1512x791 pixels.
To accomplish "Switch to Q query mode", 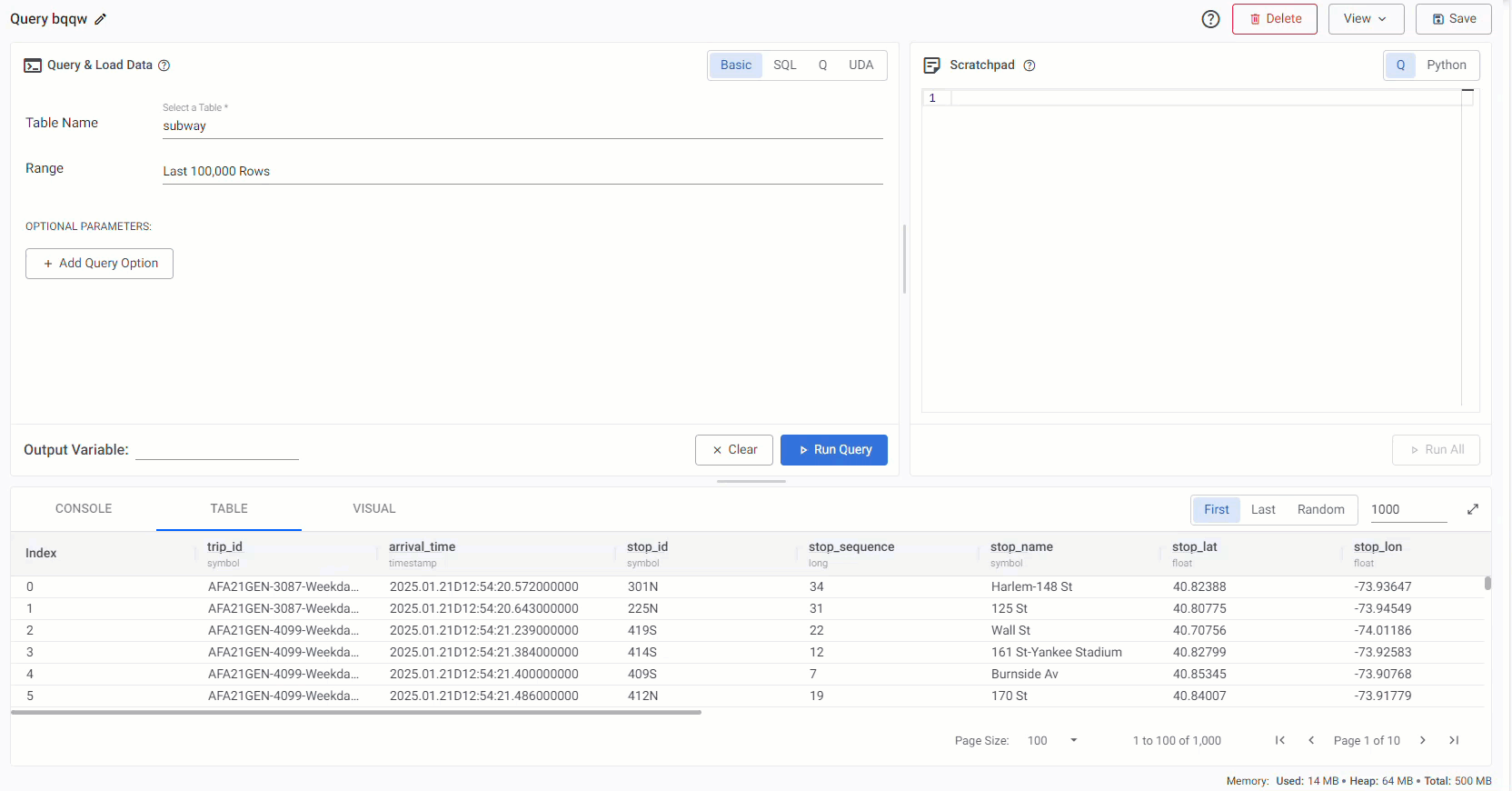I will (822, 65).
